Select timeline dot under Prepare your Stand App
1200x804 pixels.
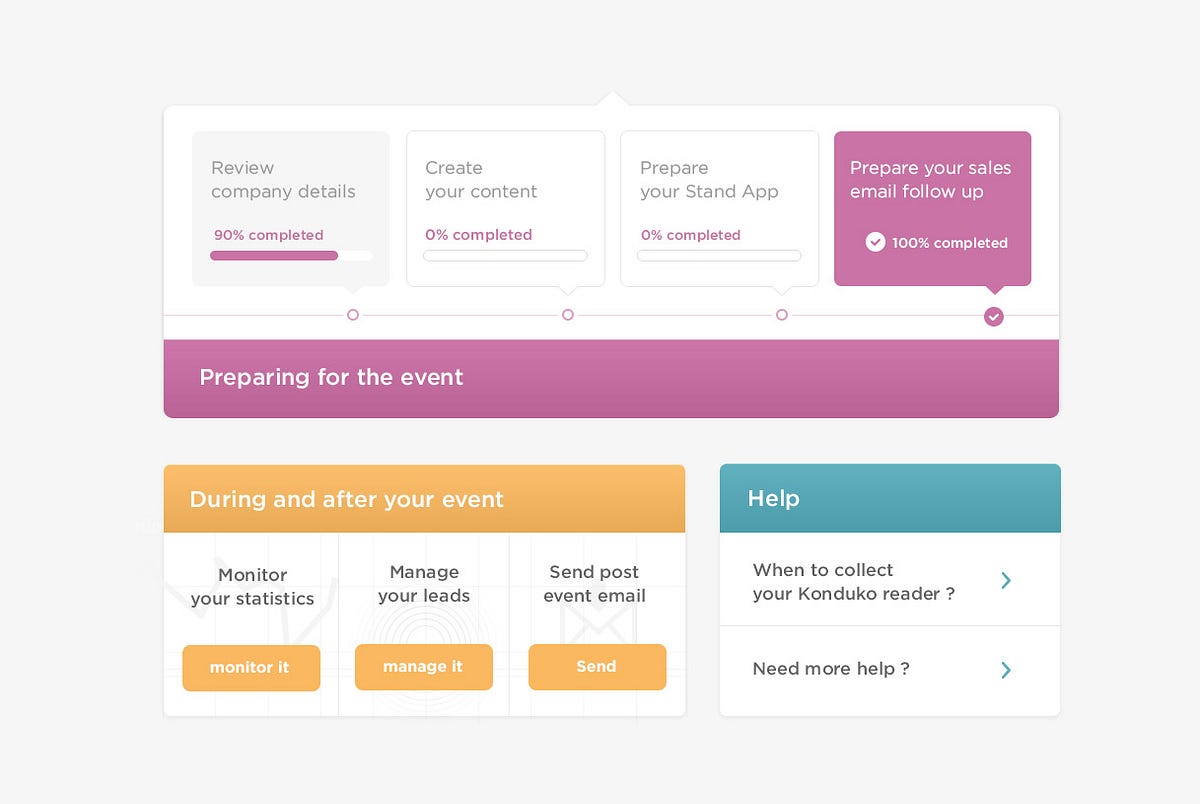782,315
